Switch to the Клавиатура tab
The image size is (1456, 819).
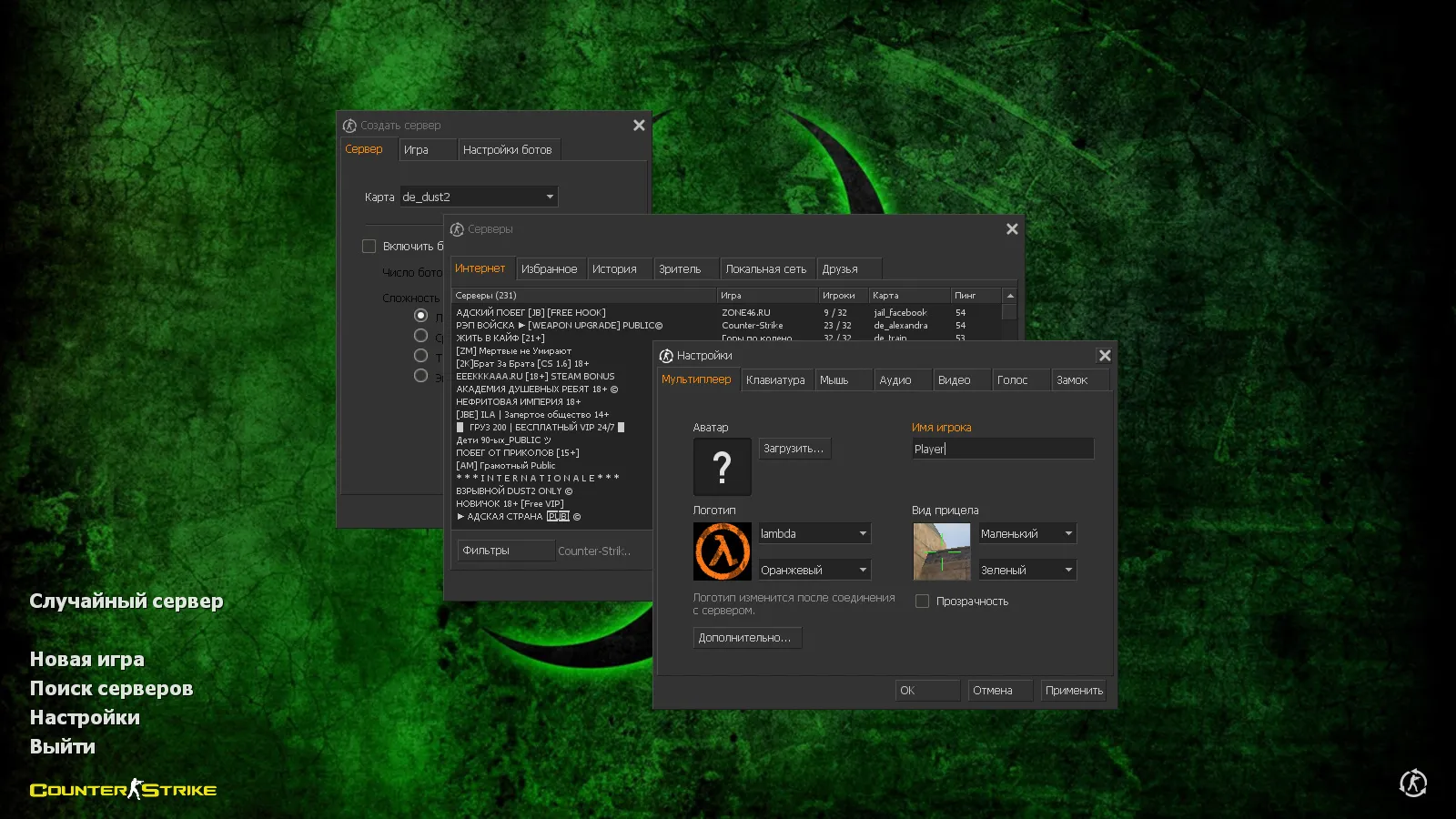coord(775,380)
